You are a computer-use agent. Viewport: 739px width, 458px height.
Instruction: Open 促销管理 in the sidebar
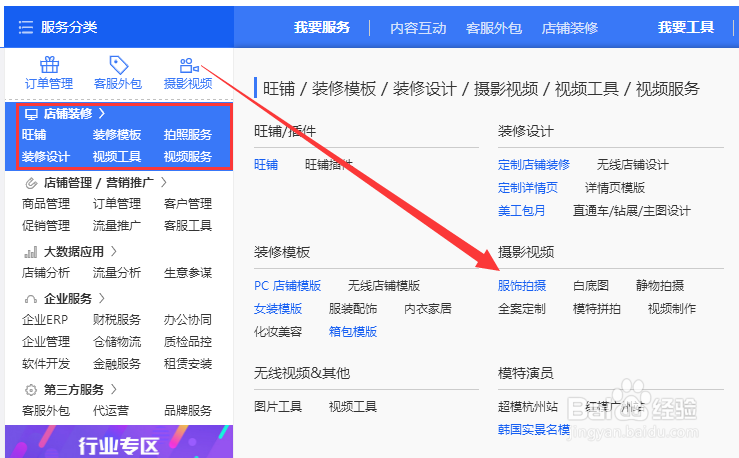point(46,226)
